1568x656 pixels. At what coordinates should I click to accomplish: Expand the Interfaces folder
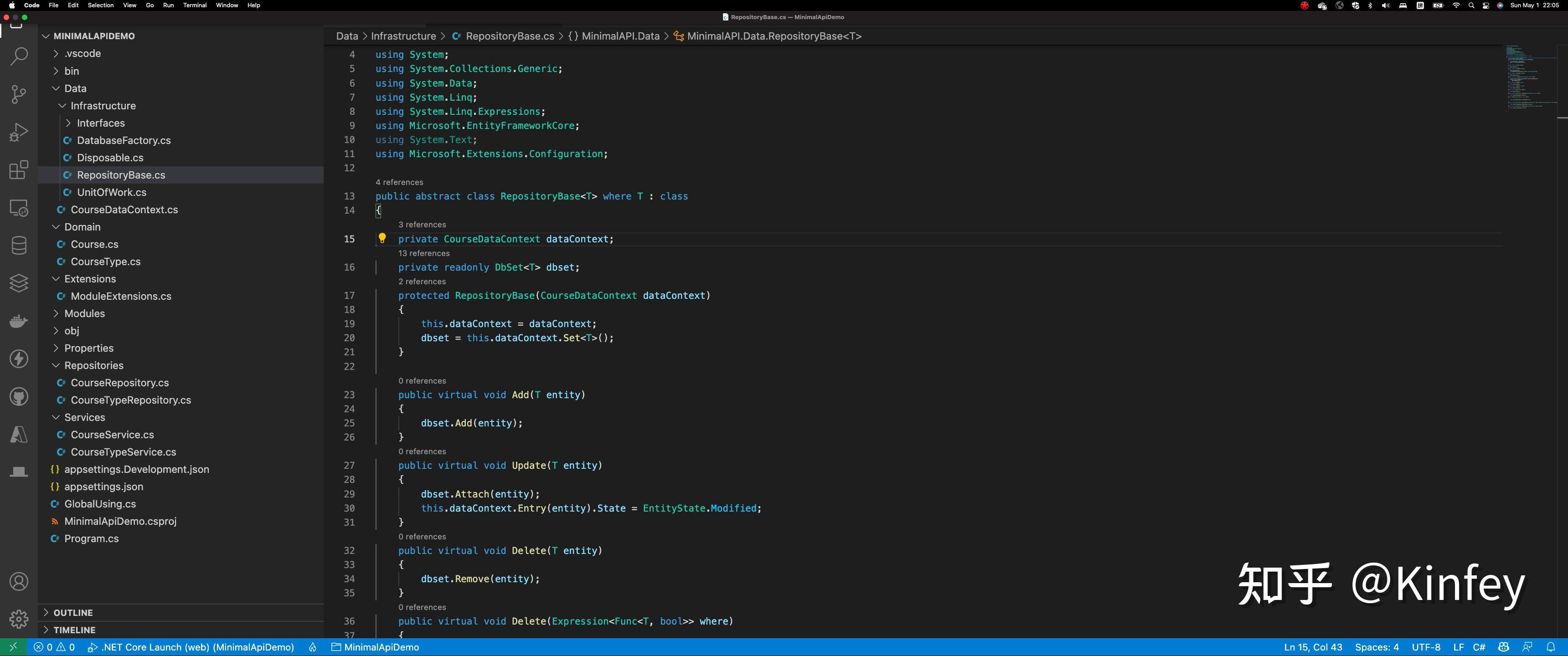click(x=68, y=123)
